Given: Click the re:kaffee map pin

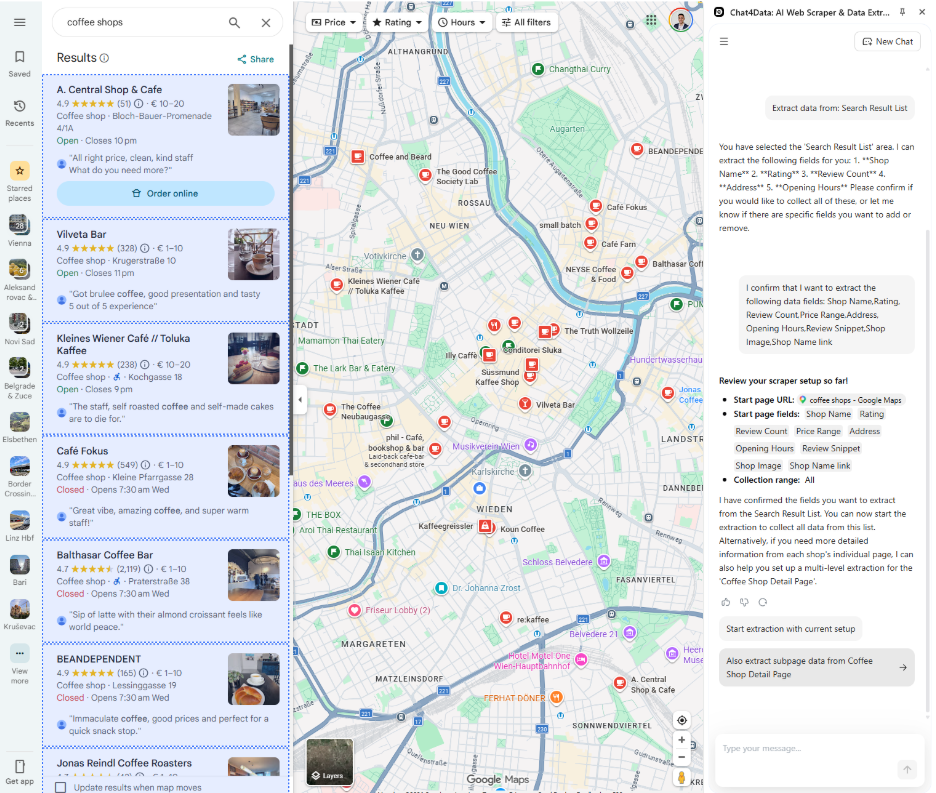Looking at the screenshot, I should [506, 617].
